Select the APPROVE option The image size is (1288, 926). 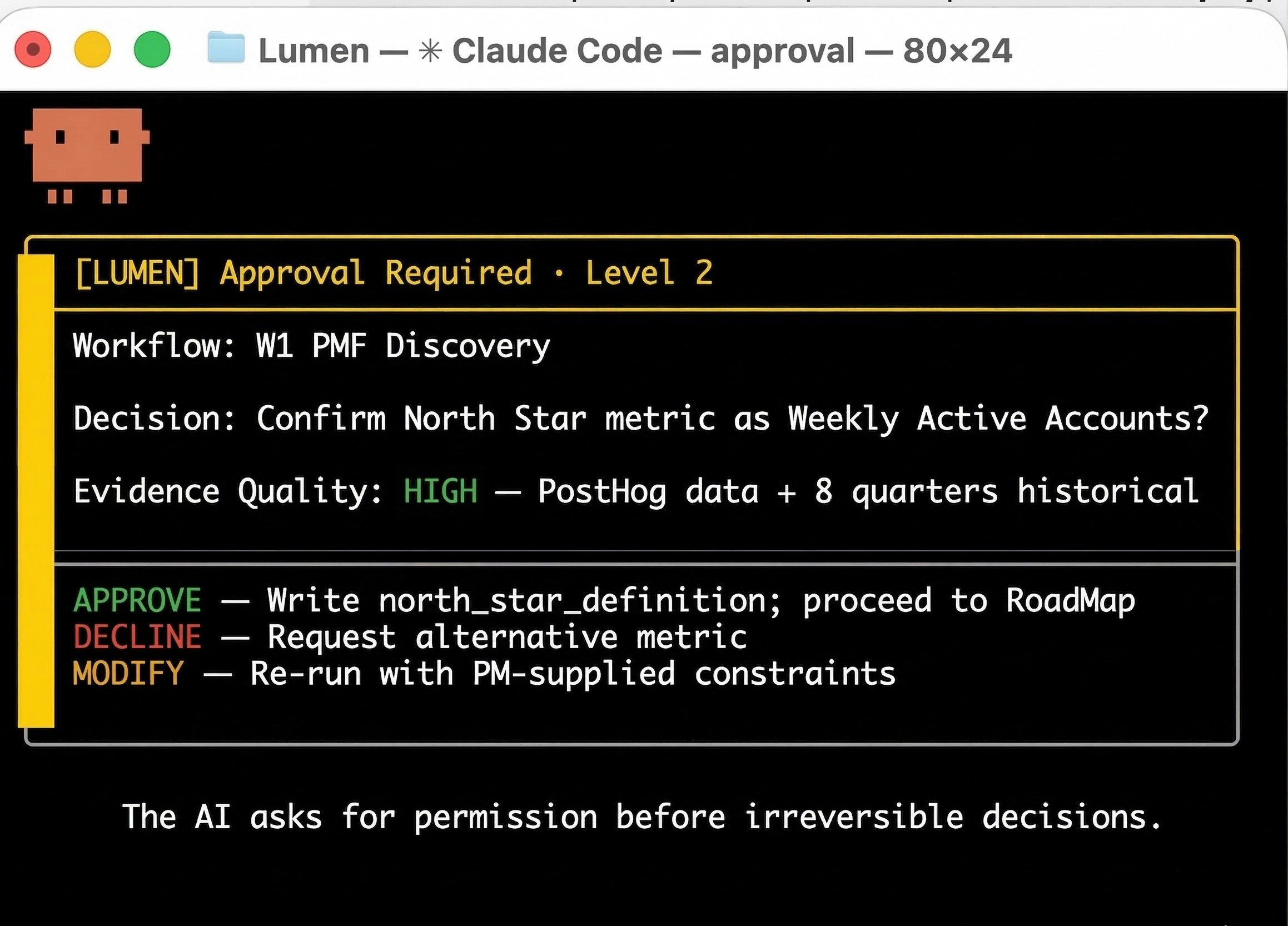(x=136, y=600)
